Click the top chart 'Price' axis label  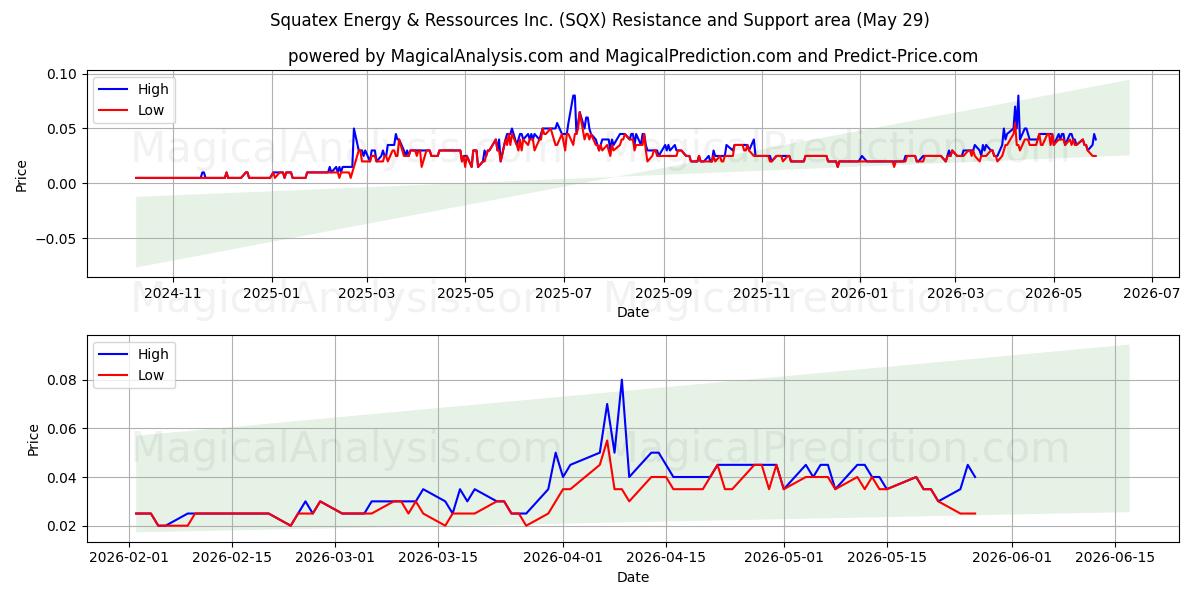click(x=22, y=174)
